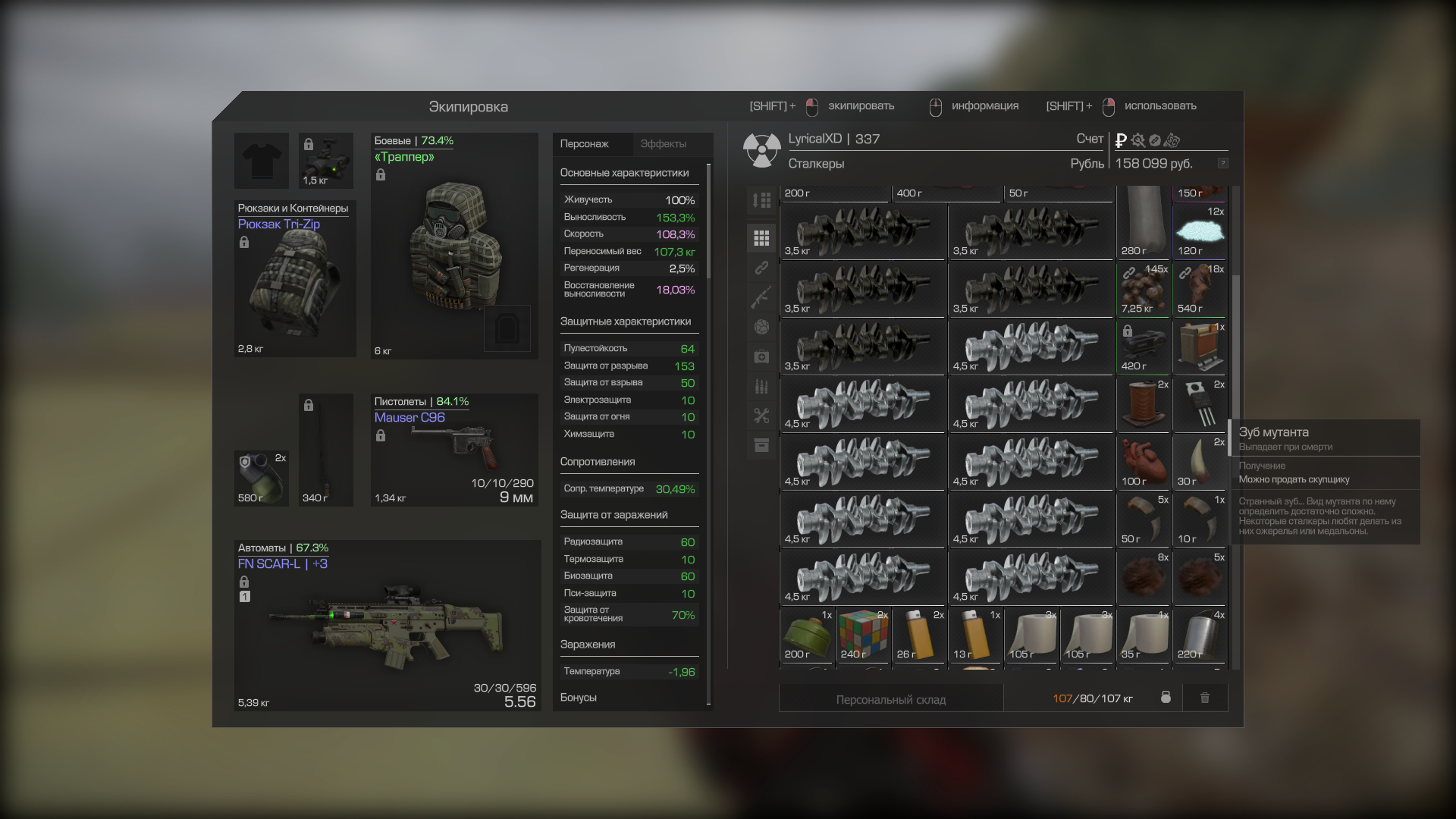Click the Рюкзак Tri-Zip backpack slot

(x=295, y=278)
